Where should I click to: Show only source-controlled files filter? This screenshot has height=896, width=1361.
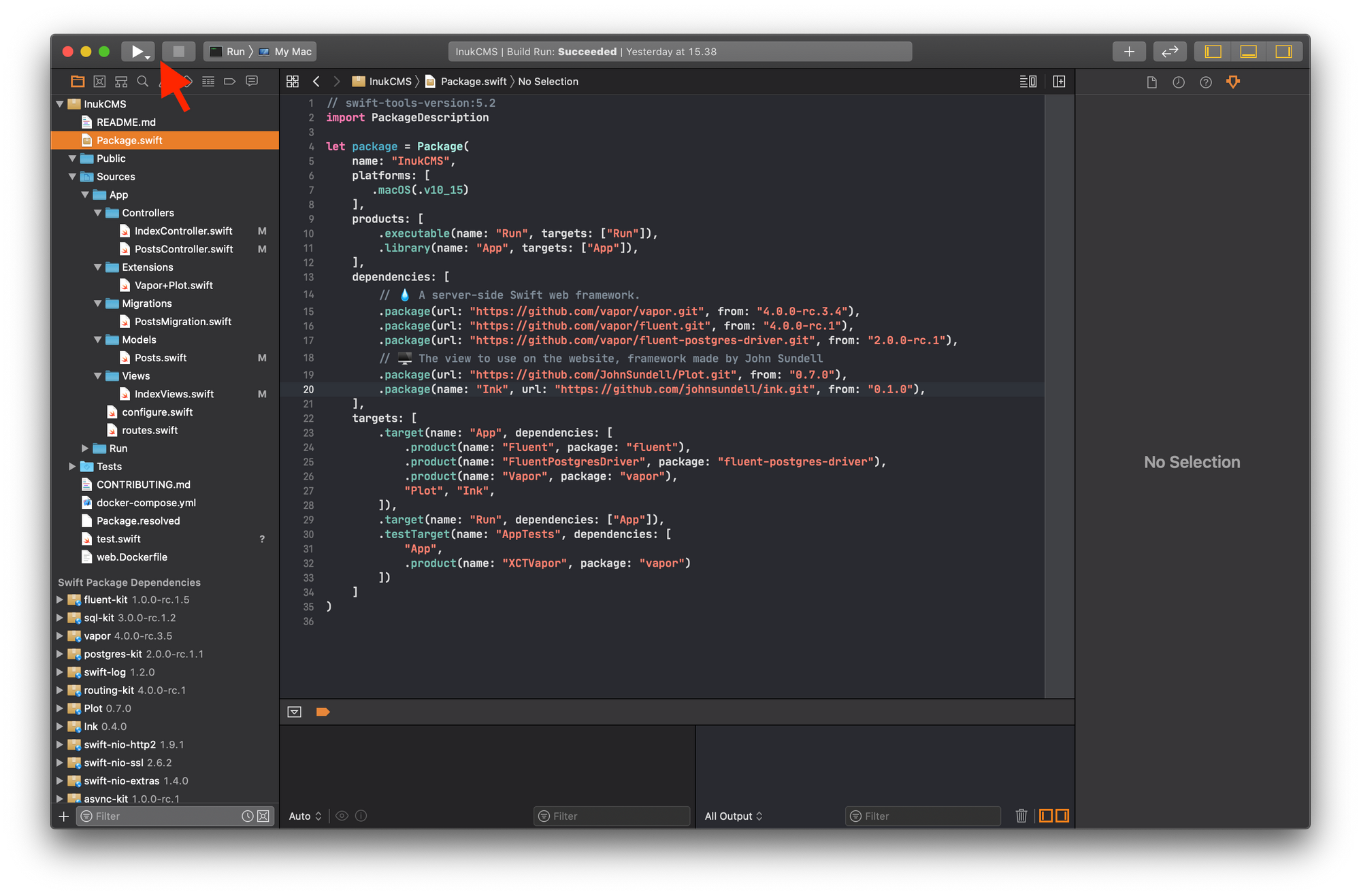264,816
